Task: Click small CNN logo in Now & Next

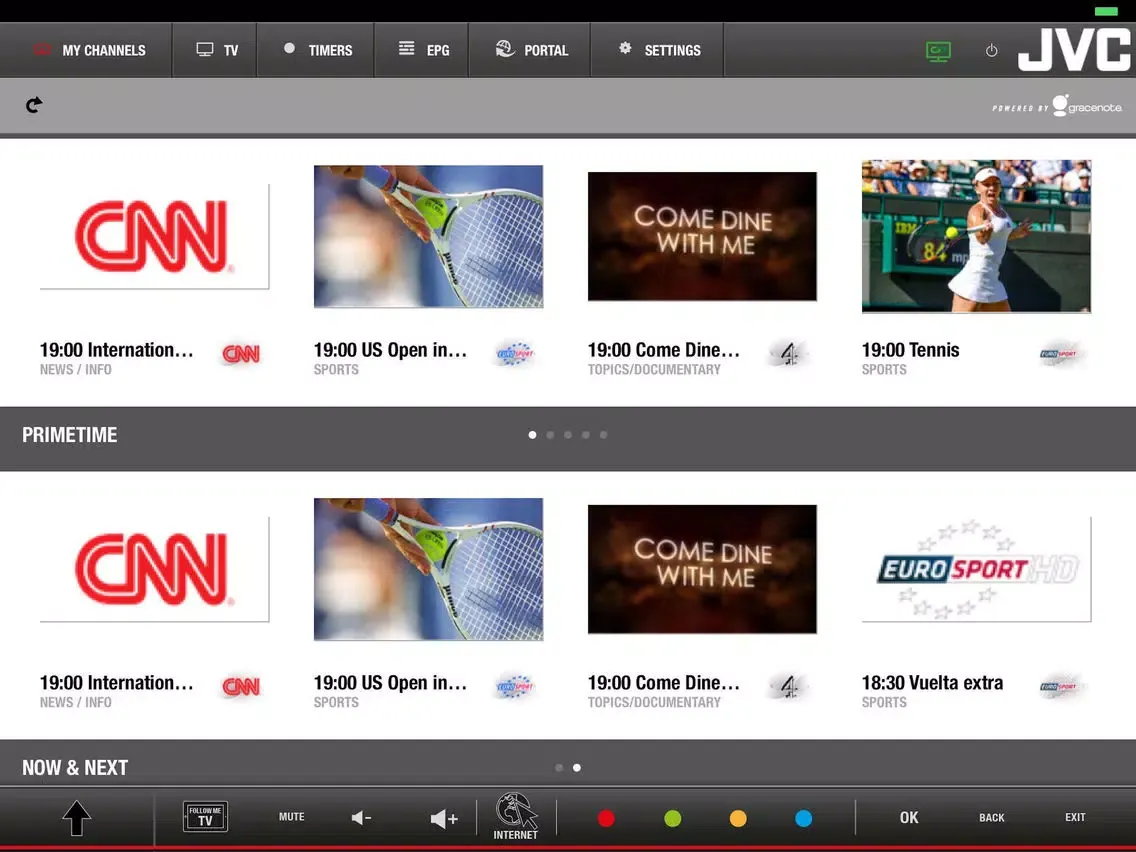Action: click(x=241, y=686)
